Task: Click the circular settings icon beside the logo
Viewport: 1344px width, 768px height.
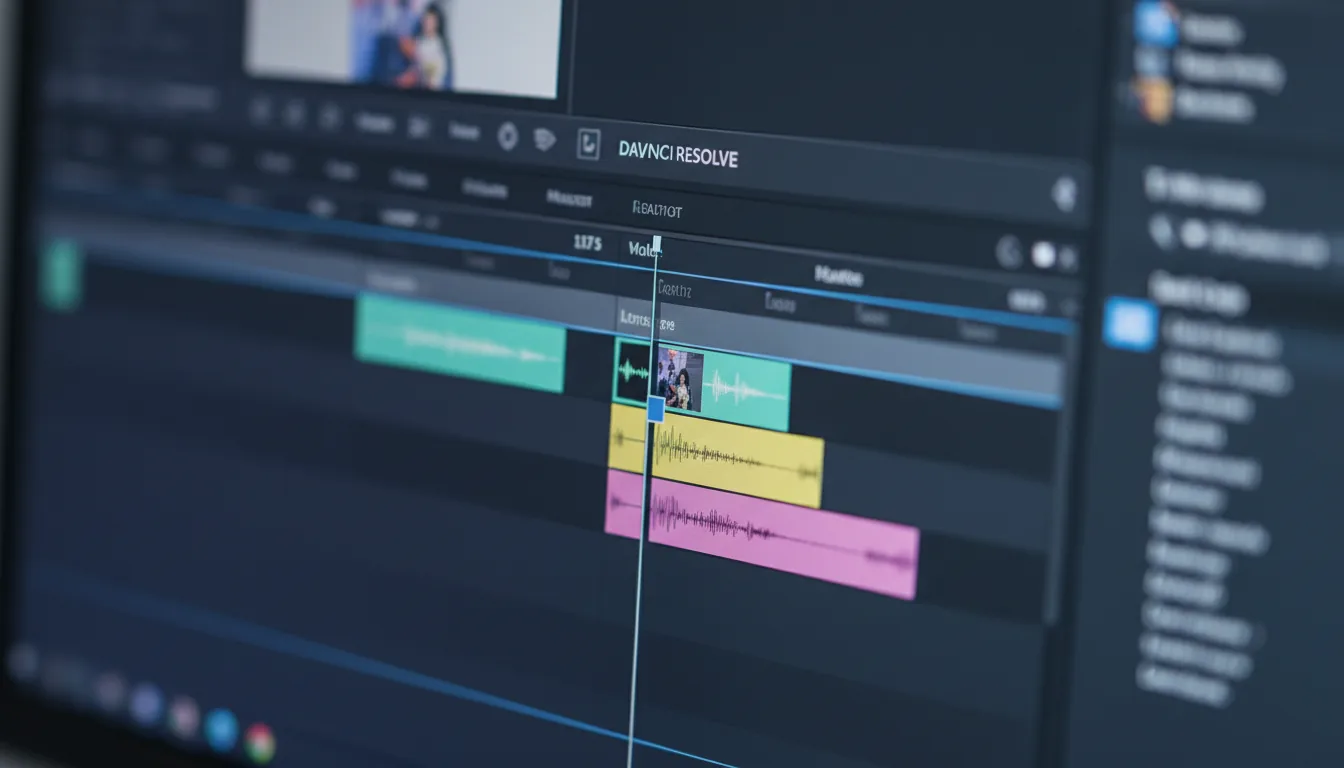Action: coord(508,137)
